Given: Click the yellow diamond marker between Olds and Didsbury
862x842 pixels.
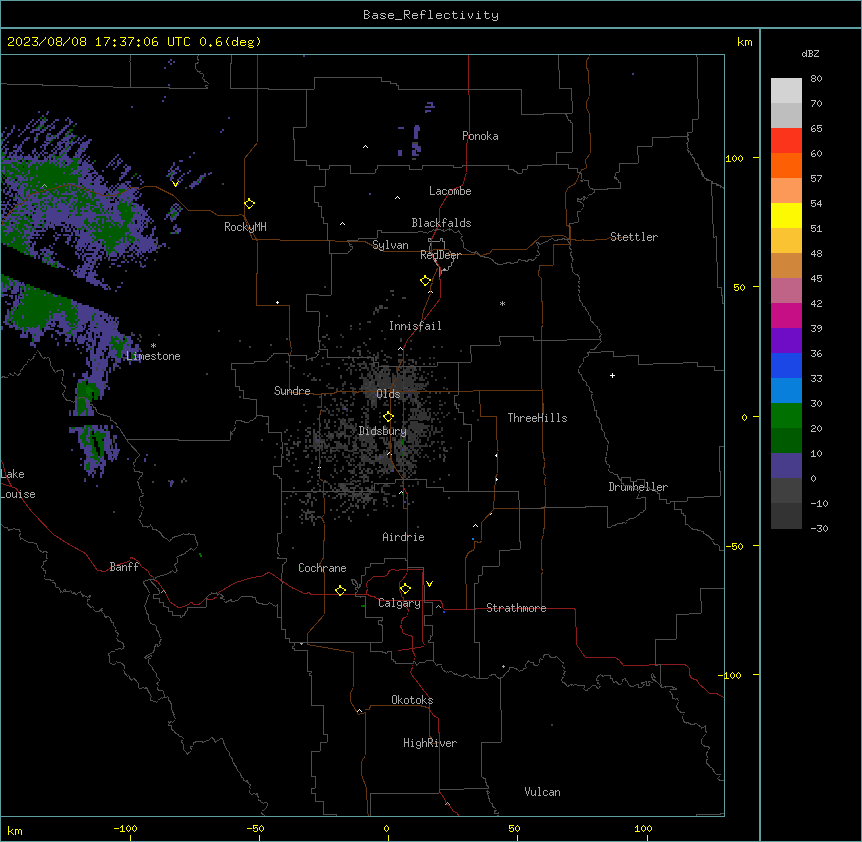Looking at the screenshot, I should pos(389,417).
